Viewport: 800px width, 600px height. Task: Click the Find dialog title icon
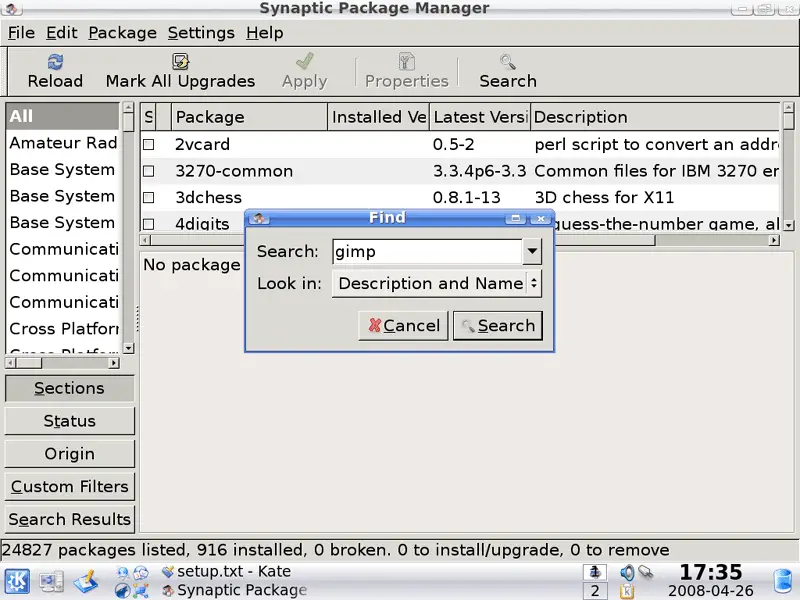pos(259,218)
